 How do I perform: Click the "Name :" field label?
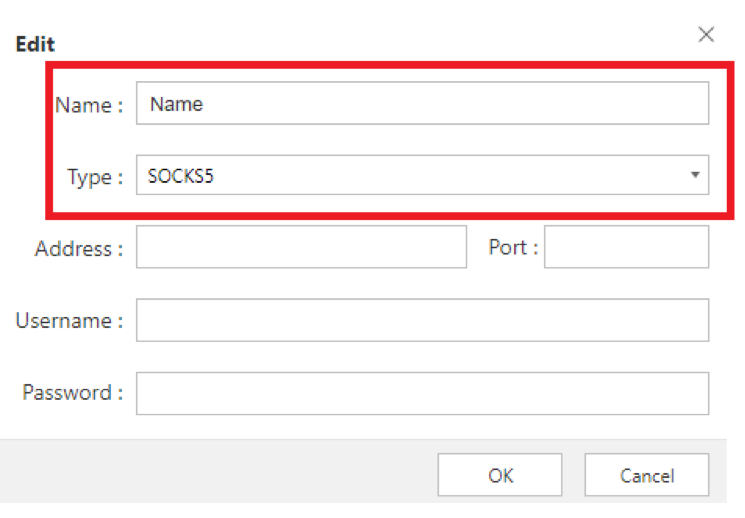89,105
